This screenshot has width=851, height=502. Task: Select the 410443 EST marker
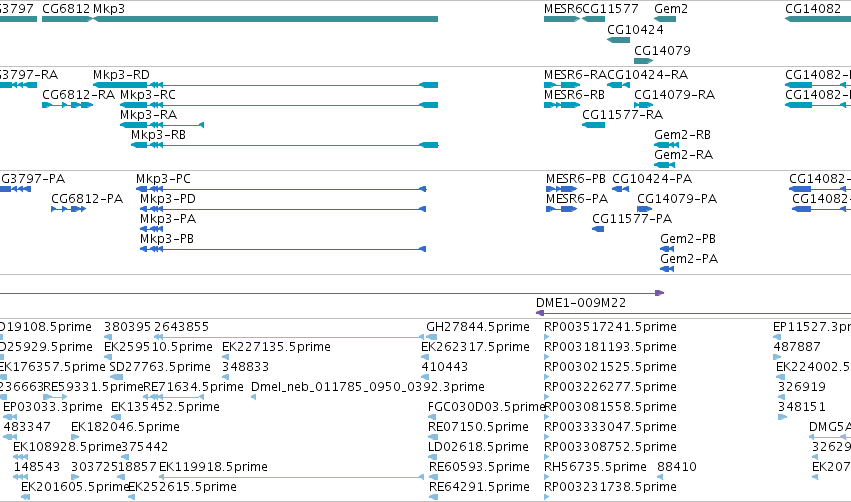[426, 377]
